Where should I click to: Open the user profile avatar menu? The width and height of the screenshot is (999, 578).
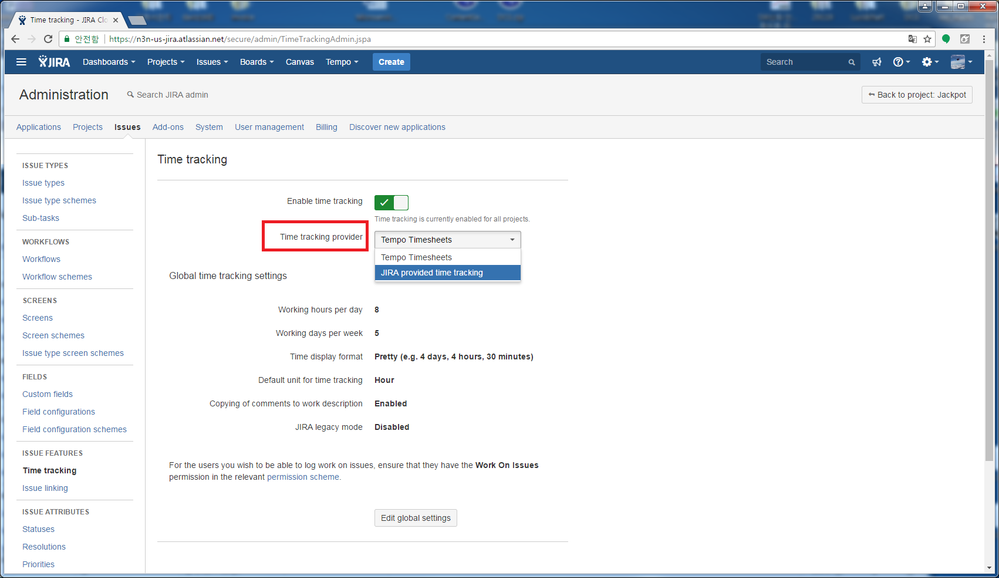[x=961, y=62]
